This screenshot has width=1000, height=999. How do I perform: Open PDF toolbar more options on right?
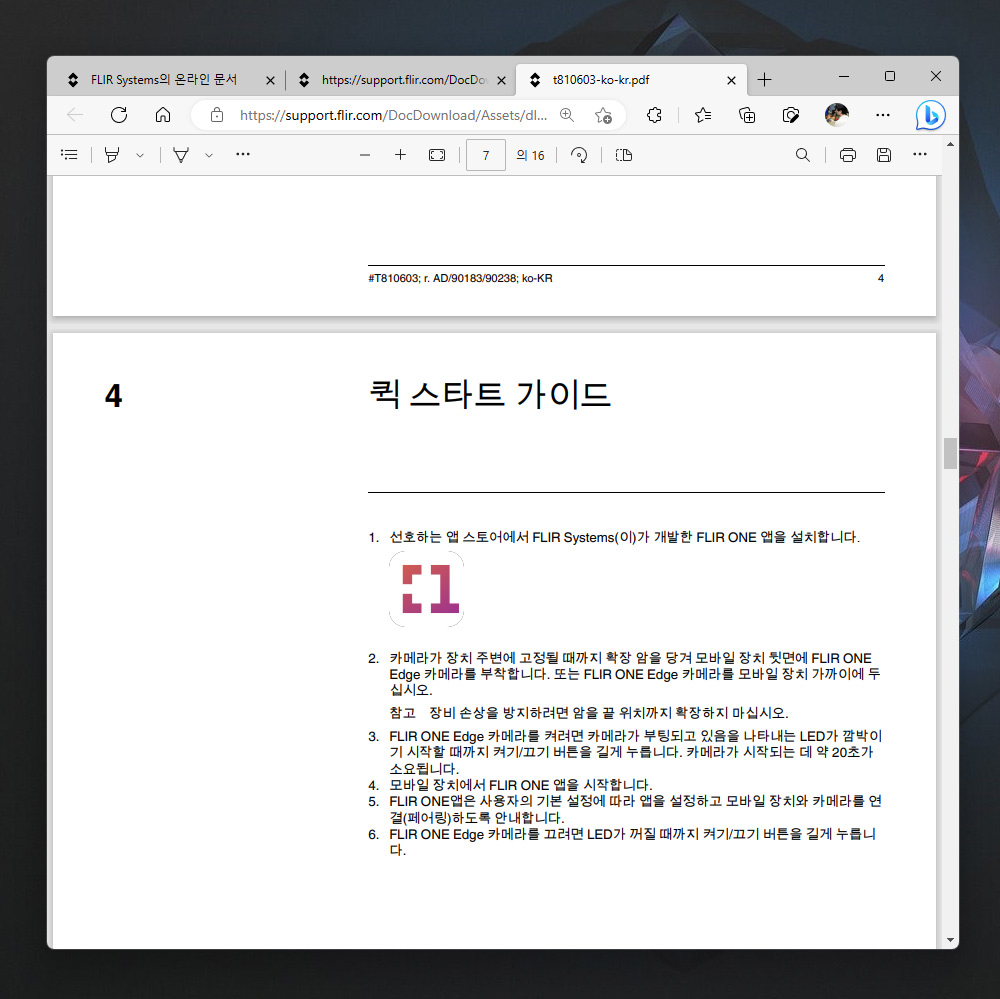coord(920,154)
